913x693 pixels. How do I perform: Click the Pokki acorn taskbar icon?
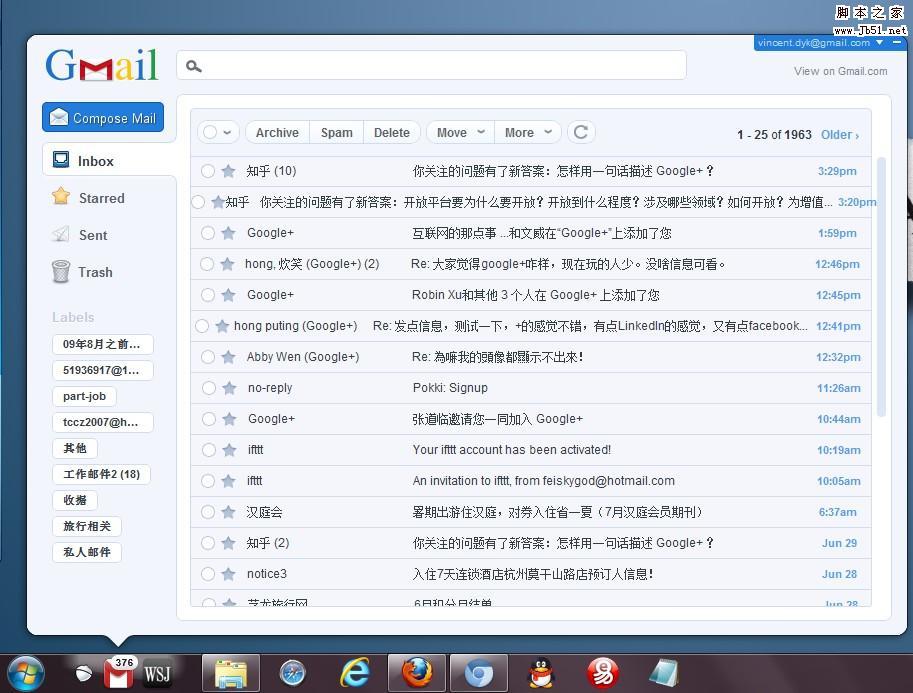tap(84, 674)
